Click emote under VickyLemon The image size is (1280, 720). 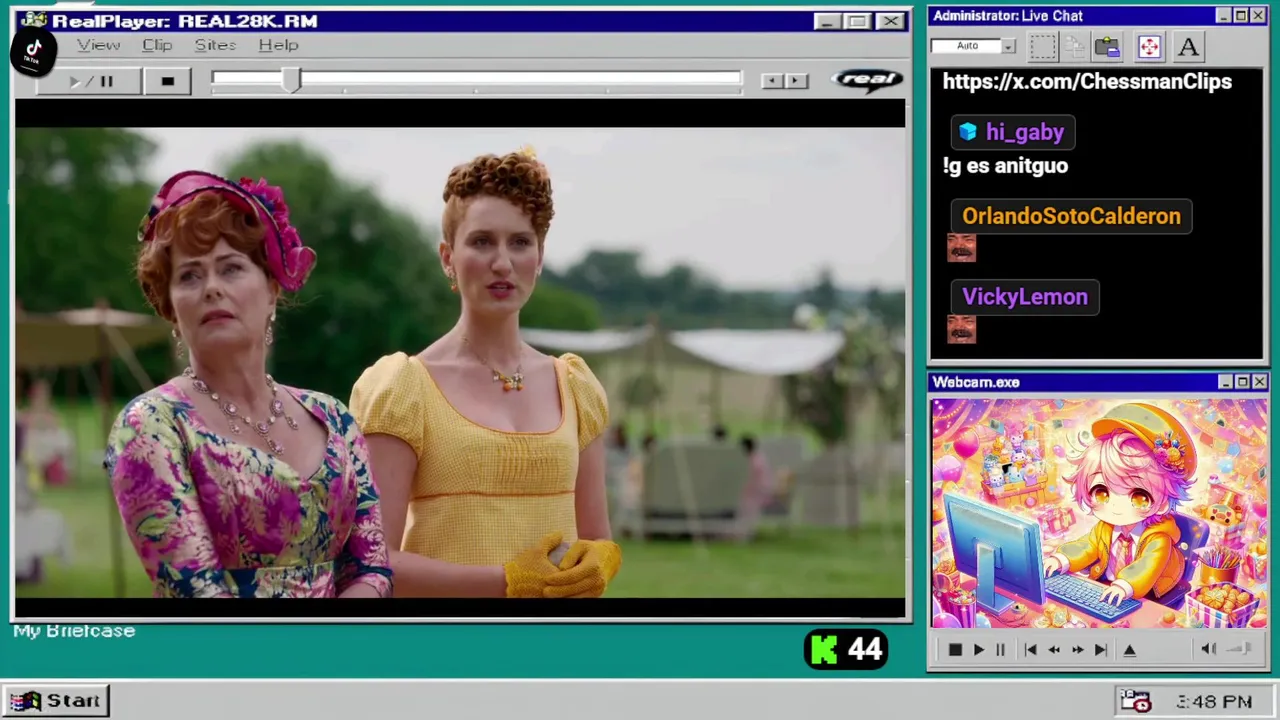(961, 329)
